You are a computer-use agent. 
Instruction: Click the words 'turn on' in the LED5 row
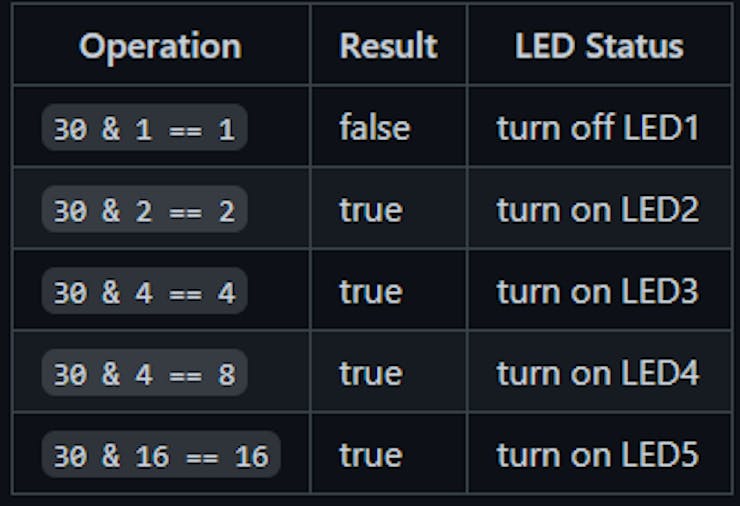tap(555, 456)
